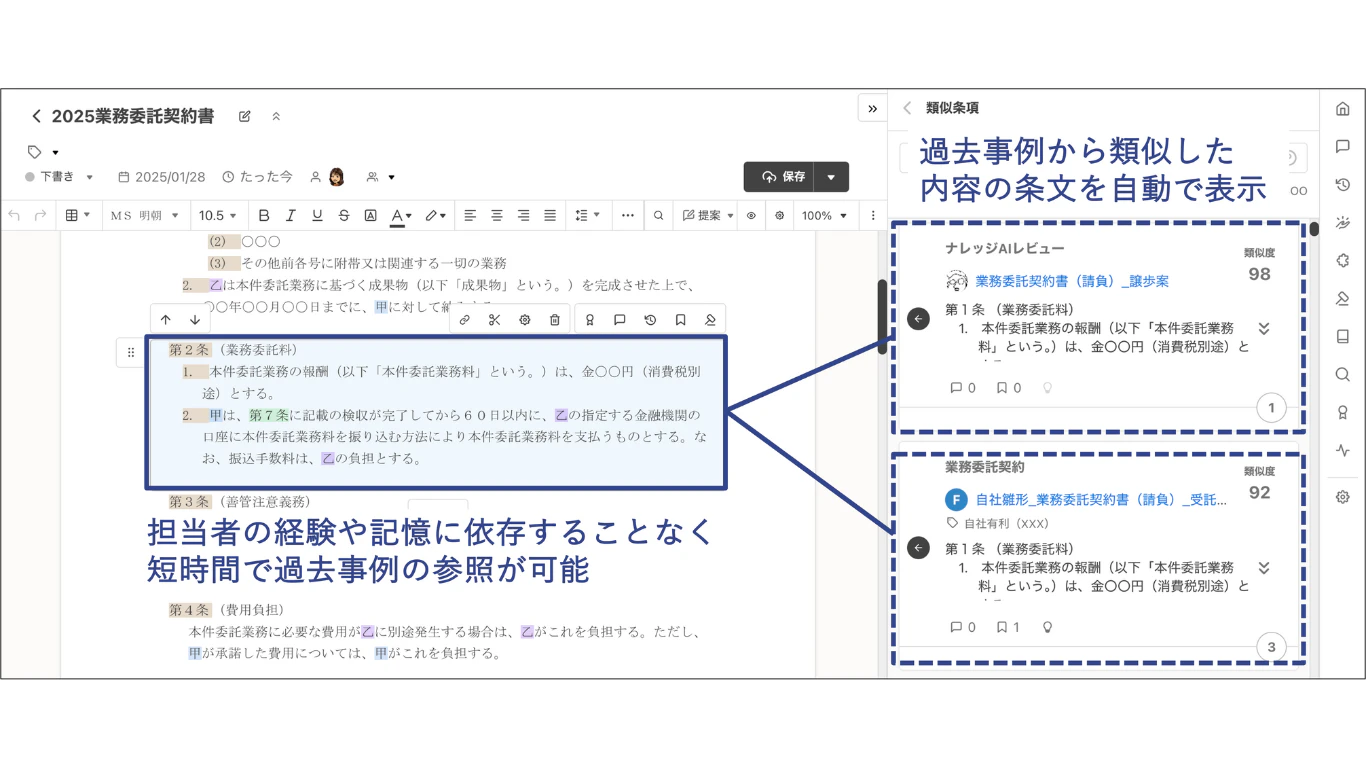Viewport: 1366px width, 768px height.
Task: Open the search icon in the right sidebar
Action: click(1343, 374)
